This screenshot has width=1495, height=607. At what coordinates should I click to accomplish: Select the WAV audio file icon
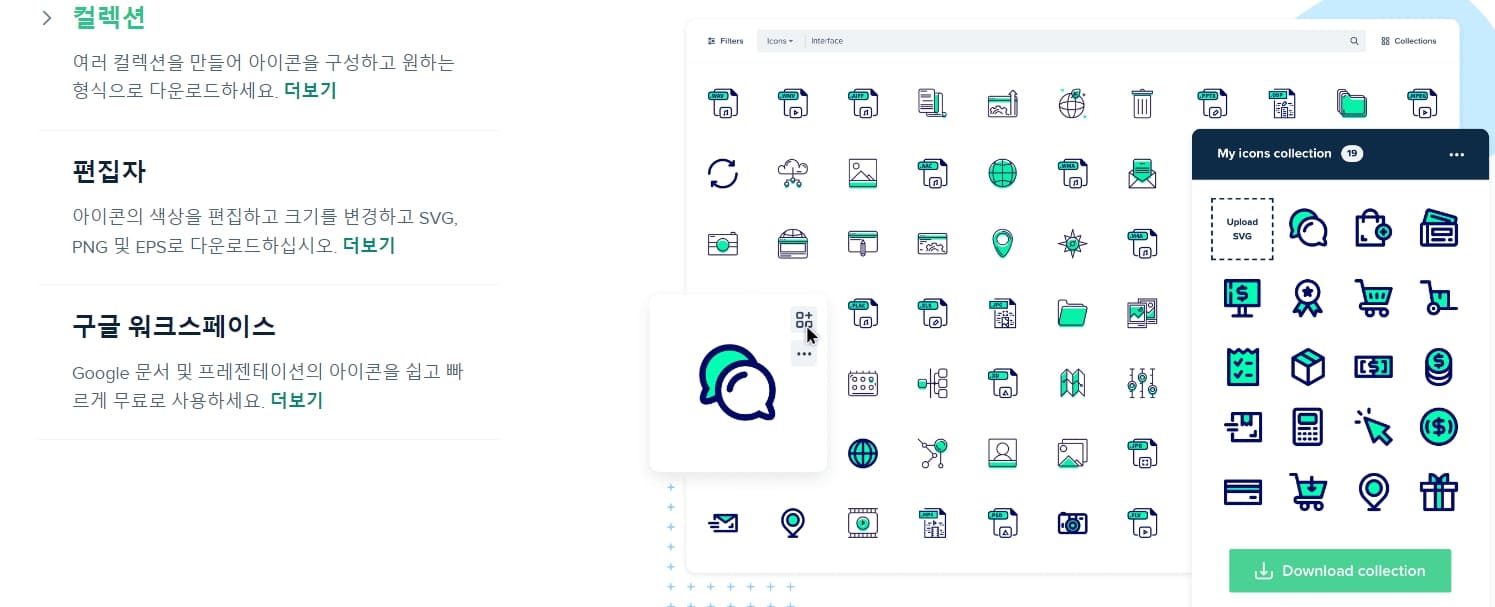pos(722,103)
